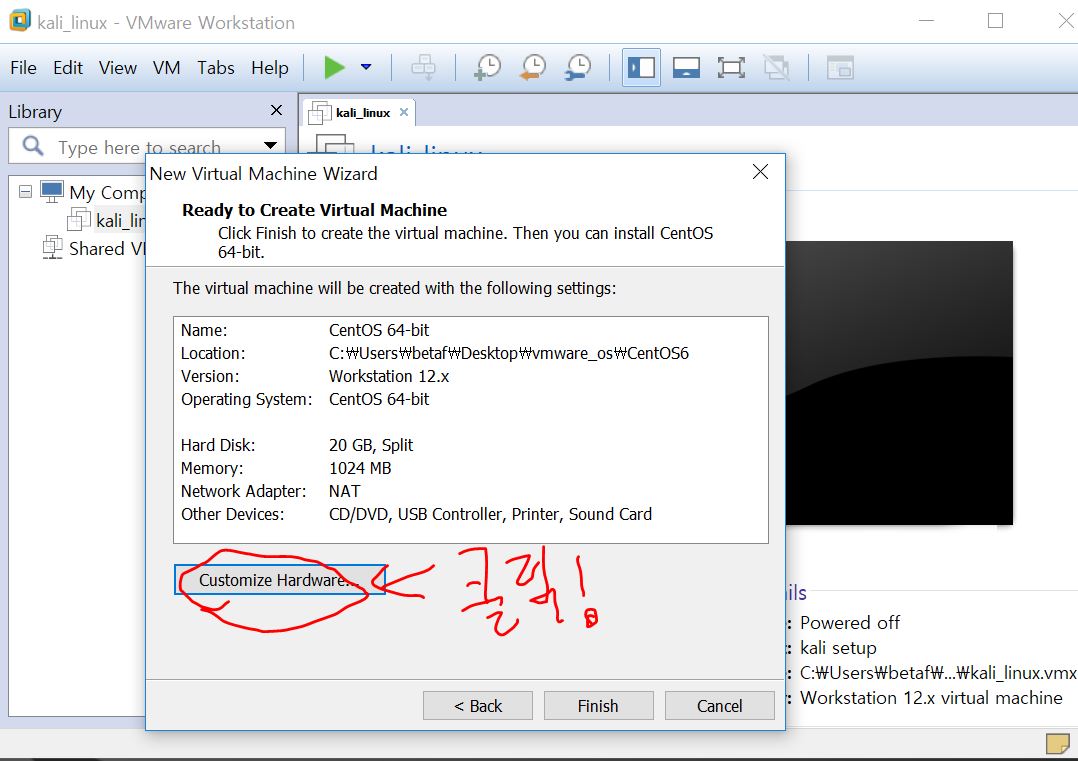Go back with the Back button
Image resolution: width=1078 pixels, height=761 pixels.
click(x=478, y=705)
